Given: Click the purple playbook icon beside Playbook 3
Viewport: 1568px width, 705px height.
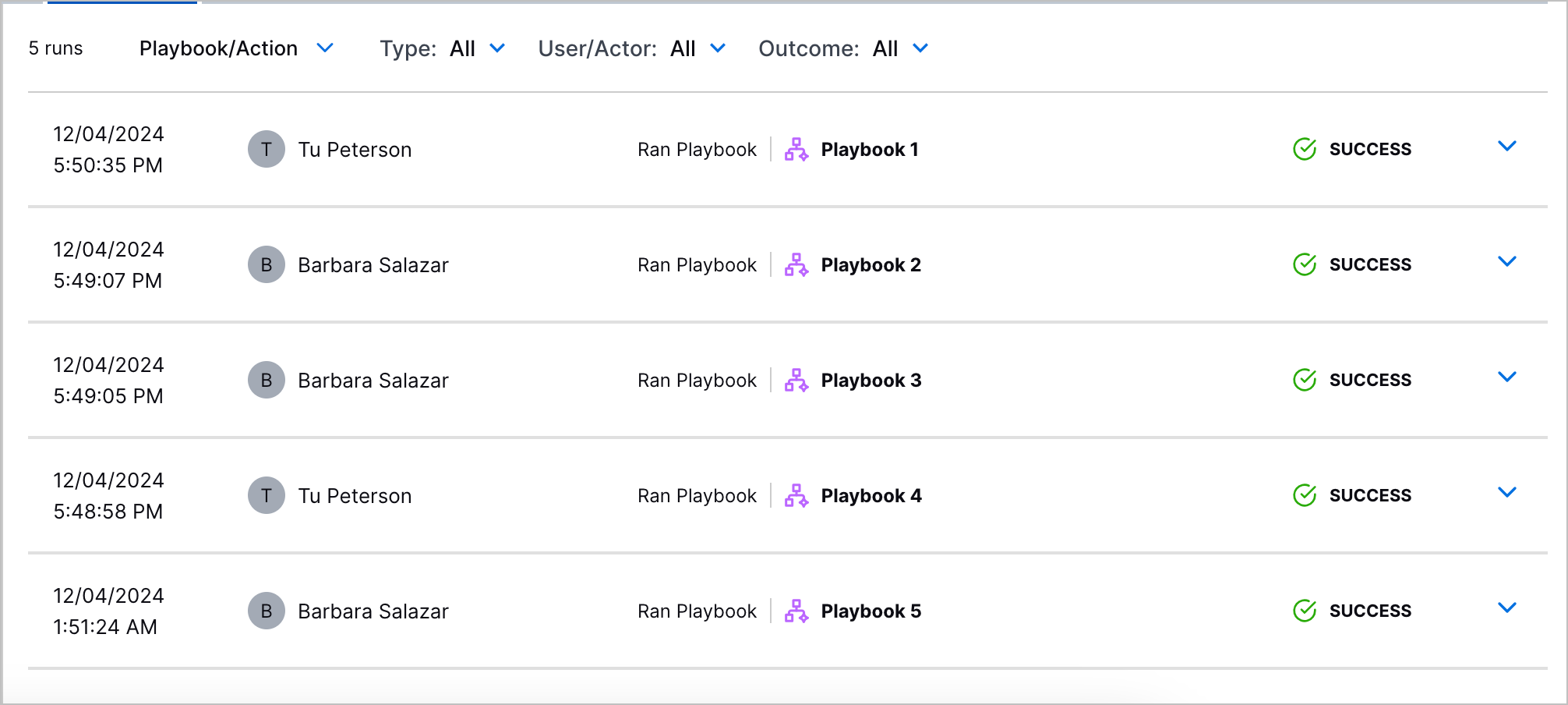Looking at the screenshot, I should point(796,380).
